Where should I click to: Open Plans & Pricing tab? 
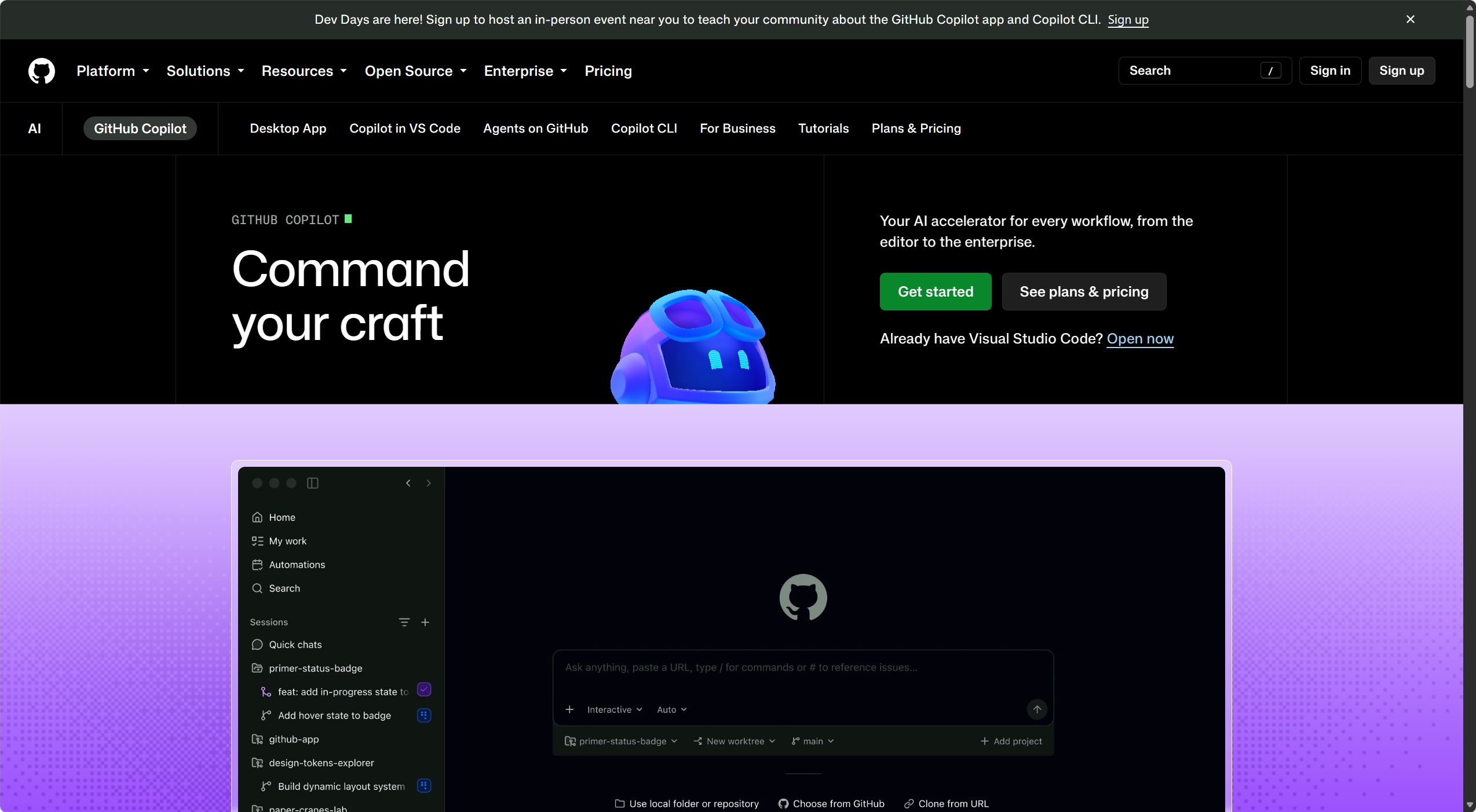click(916, 129)
